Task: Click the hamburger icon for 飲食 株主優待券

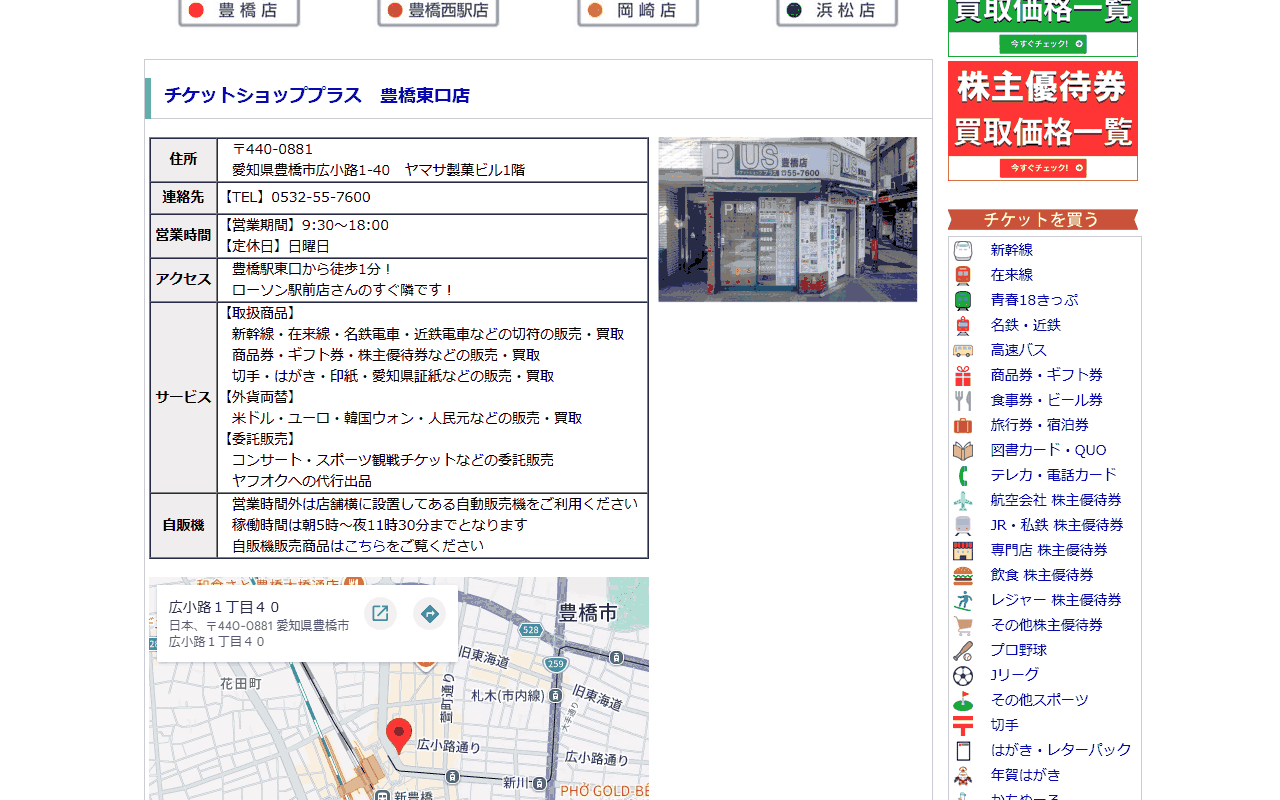Action: [963, 575]
